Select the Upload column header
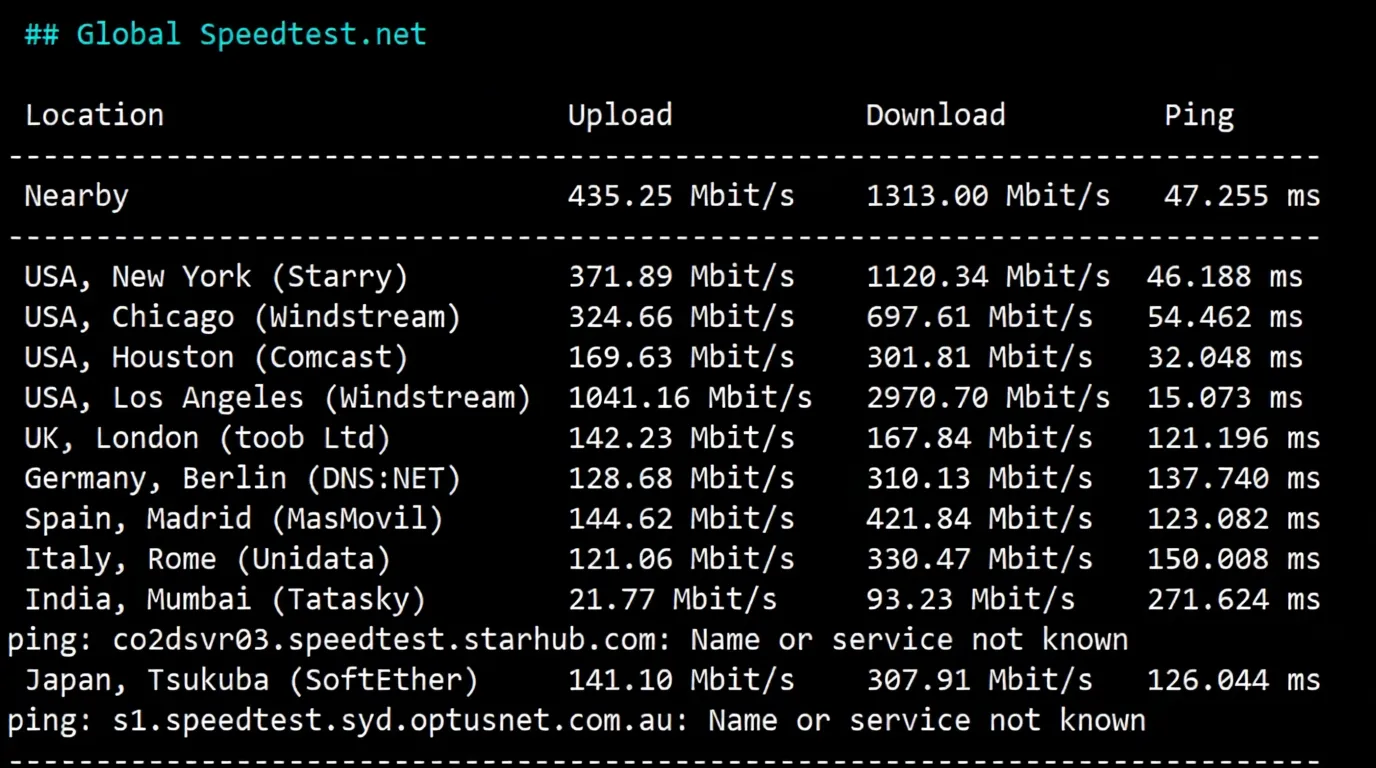1376x768 pixels. pos(619,114)
